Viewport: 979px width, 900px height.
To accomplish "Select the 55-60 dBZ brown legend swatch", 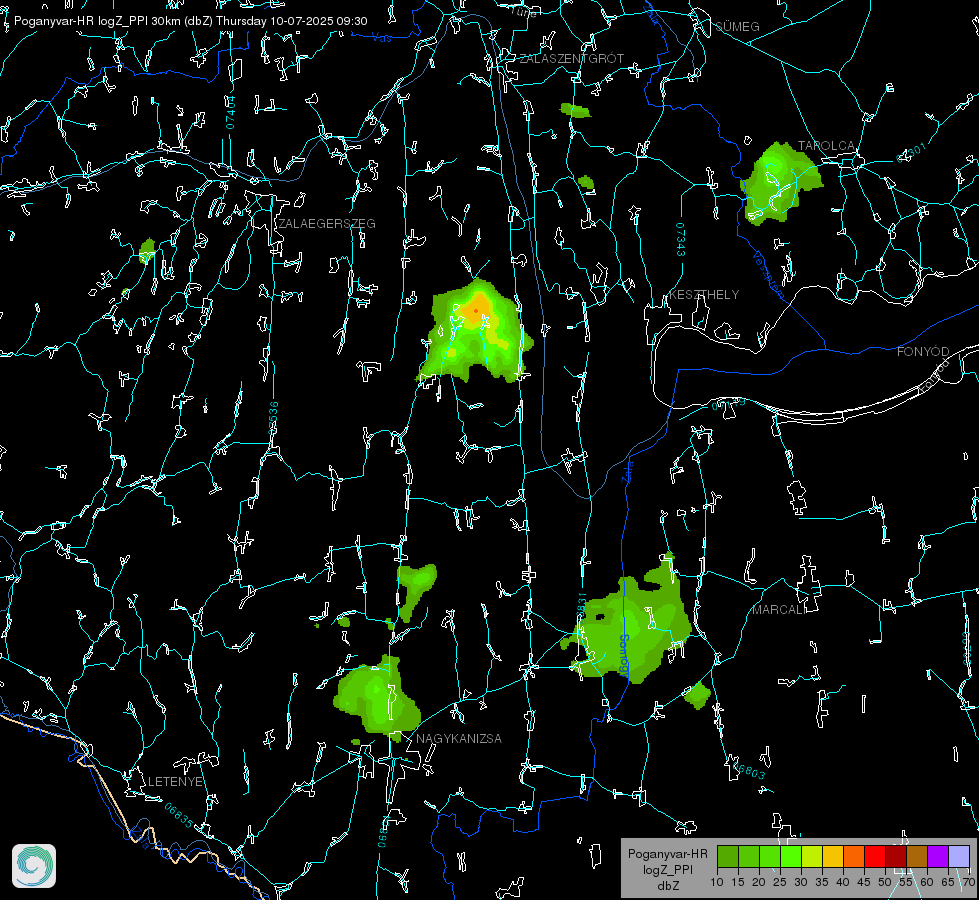I will (x=917, y=856).
